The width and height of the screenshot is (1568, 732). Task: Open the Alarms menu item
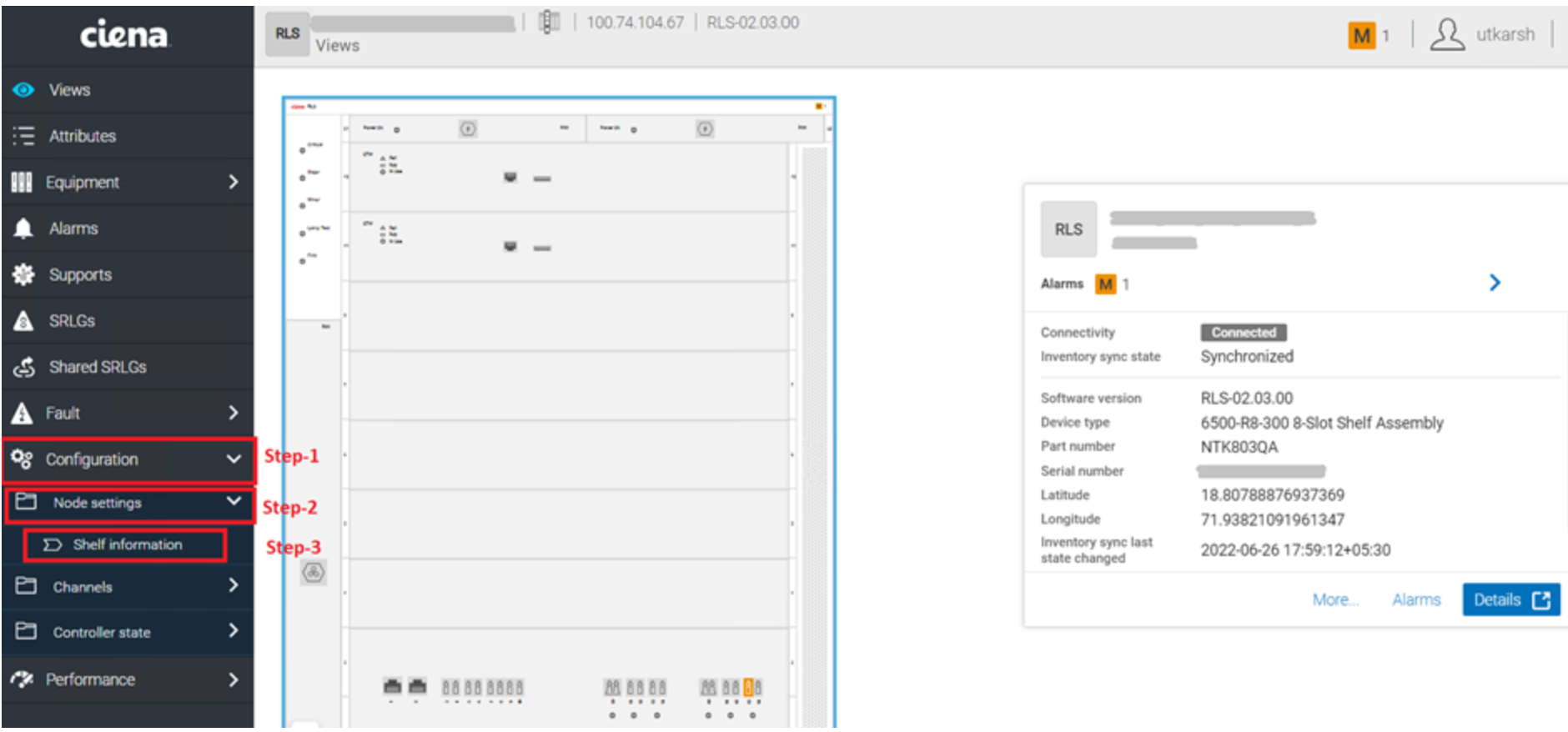click(128, 228)
